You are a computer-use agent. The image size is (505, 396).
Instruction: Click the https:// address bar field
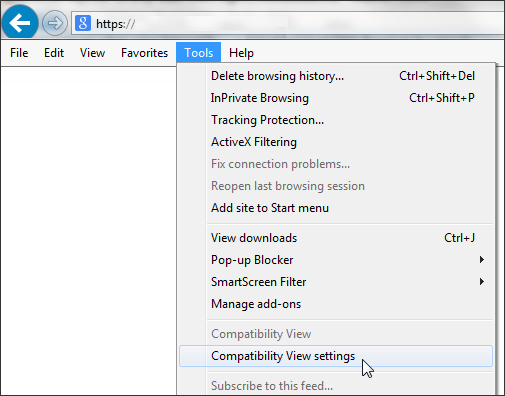[288, 23]
